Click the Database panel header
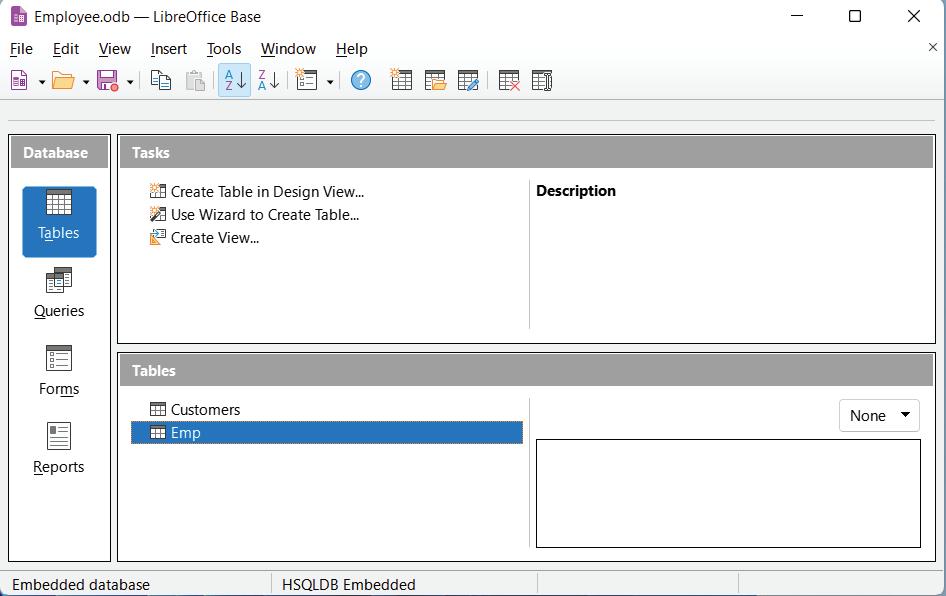 pyautogui.click(x=59, y=153)
